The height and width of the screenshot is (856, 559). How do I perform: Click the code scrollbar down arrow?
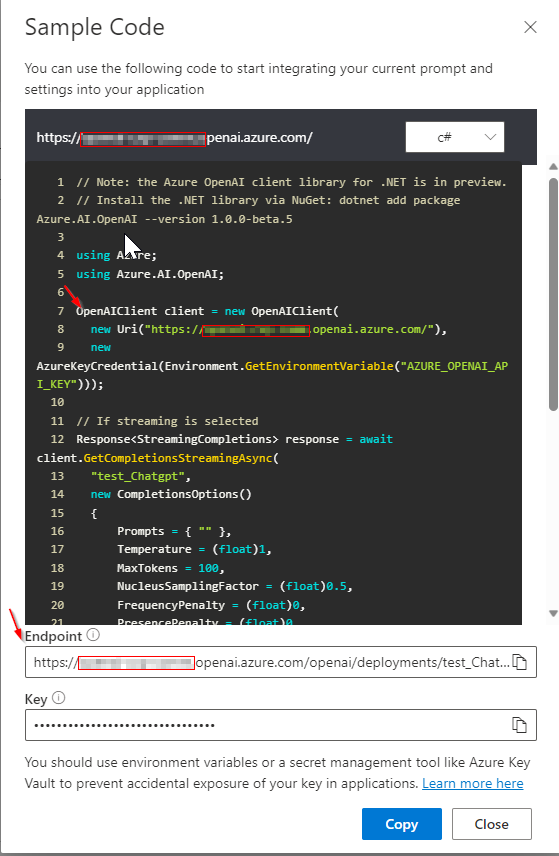point(553,614)
